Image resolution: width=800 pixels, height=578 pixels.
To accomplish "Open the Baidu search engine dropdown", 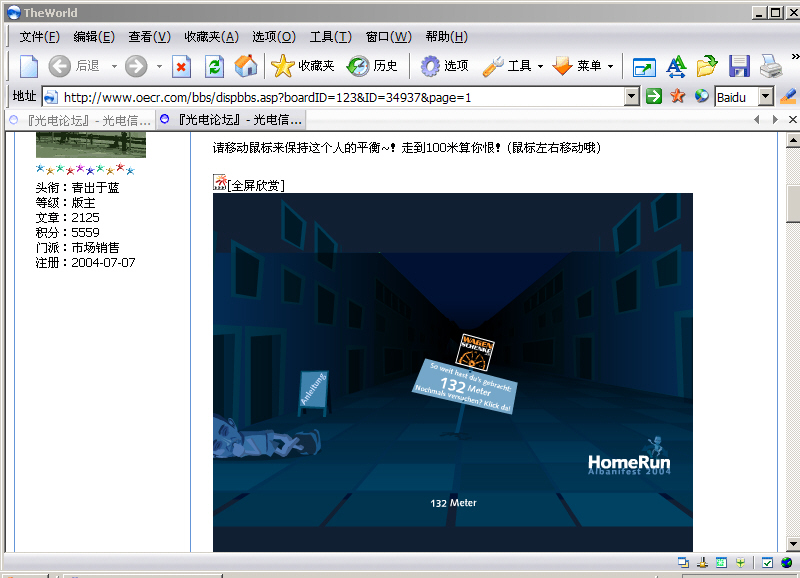I will point(765,96).
